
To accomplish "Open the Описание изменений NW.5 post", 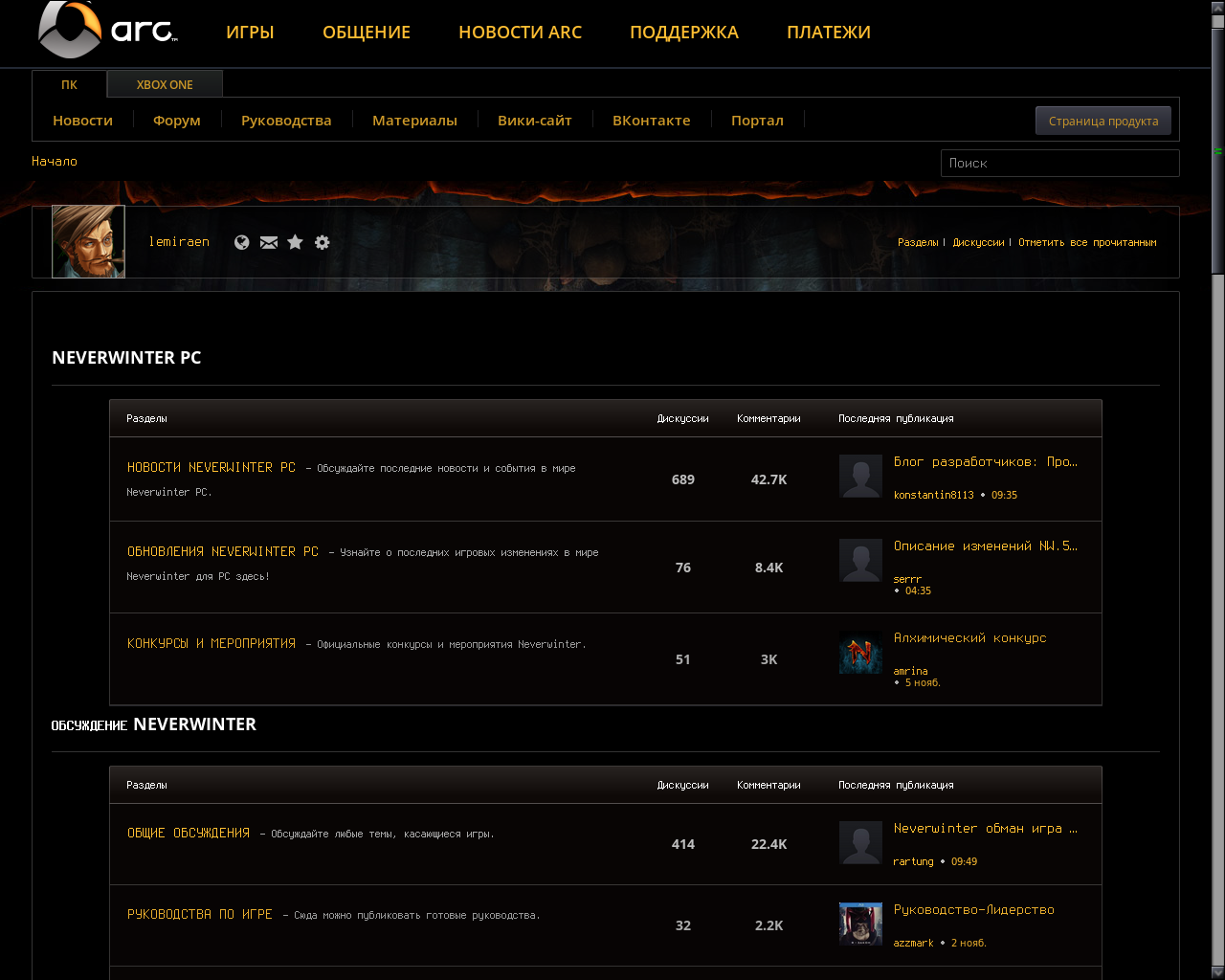I will 986,546.
